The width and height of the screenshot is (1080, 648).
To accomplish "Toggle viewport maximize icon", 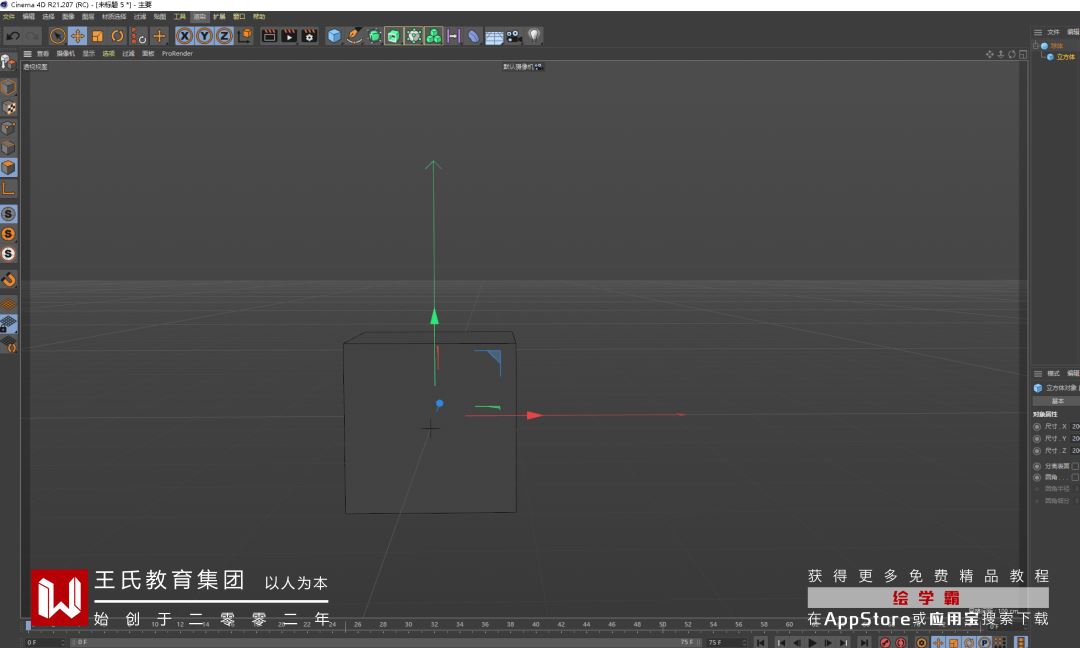I will coord(1023,54).
